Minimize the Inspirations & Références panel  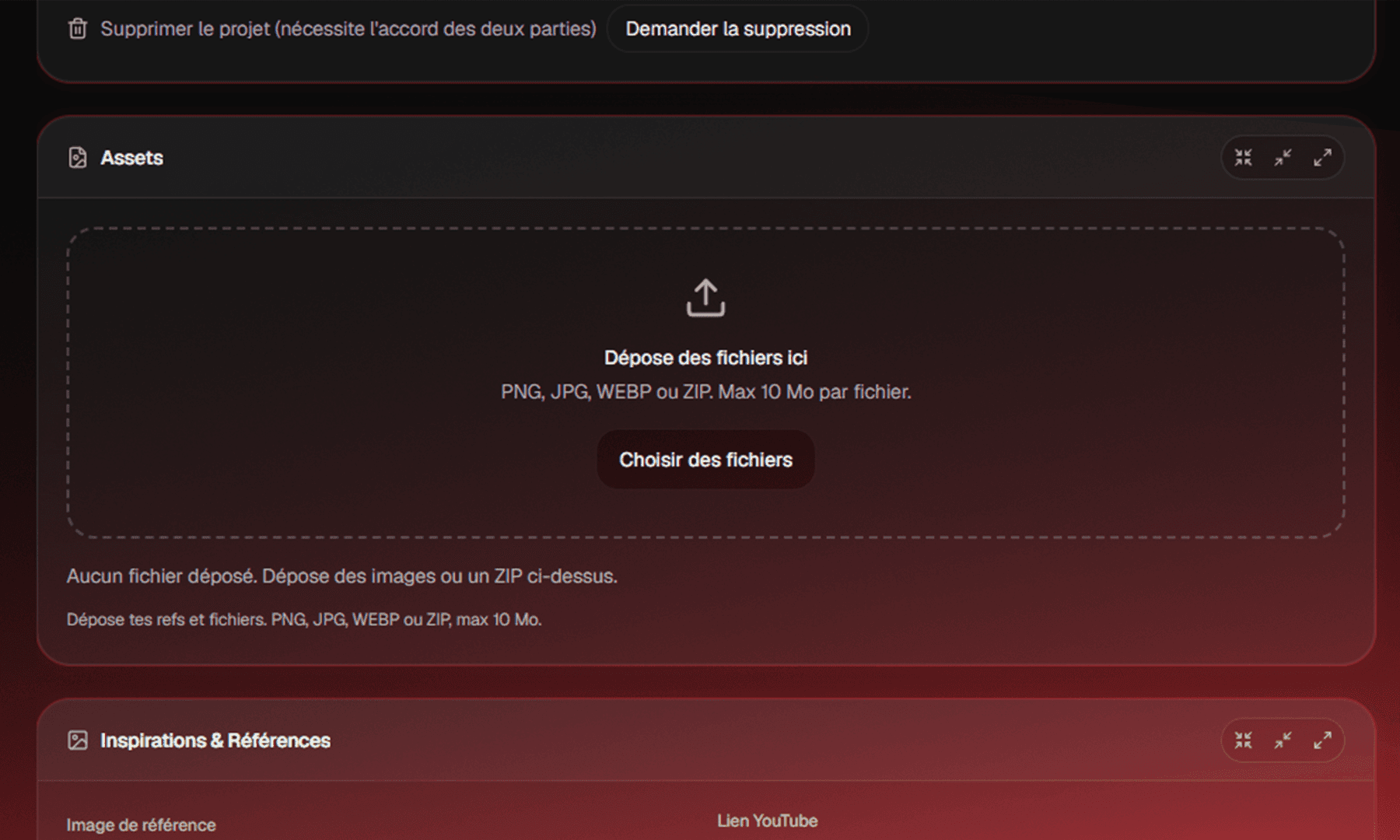pyautogui.click(x=1283, y=740)
